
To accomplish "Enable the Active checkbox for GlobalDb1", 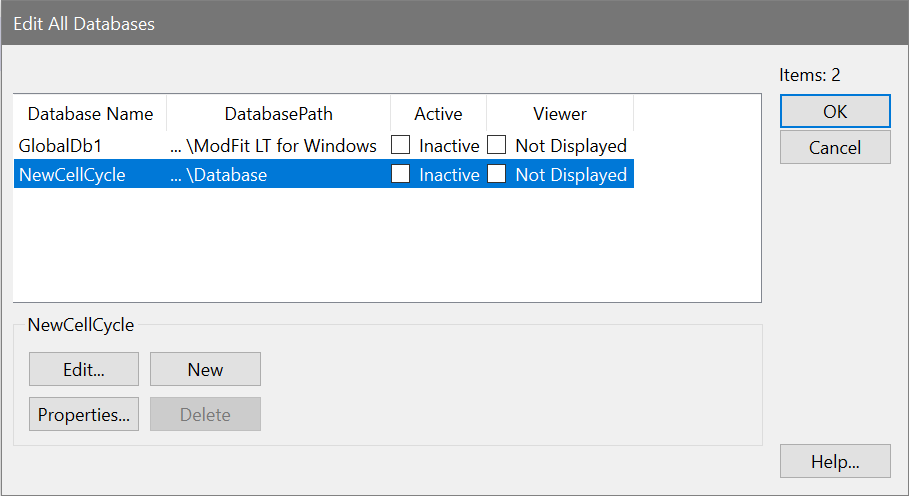I will pos(401,146).
